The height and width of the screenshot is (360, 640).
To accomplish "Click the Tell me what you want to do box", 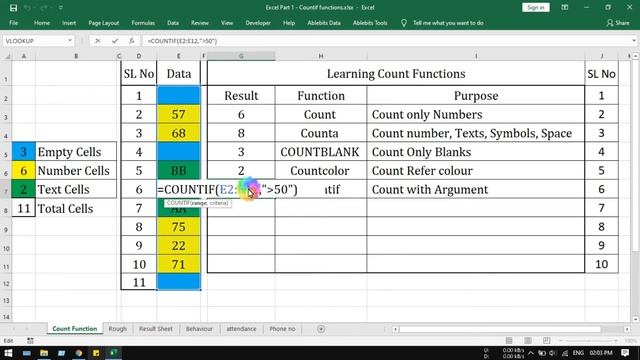I will pos(448,23).
